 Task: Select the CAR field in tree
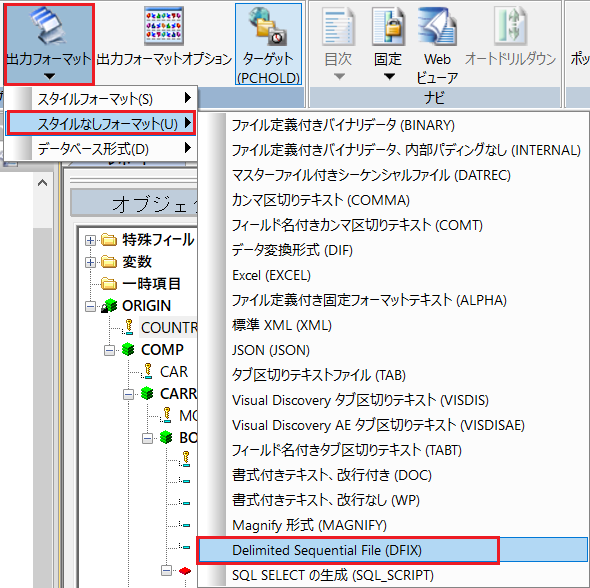(x=173, y=372)
